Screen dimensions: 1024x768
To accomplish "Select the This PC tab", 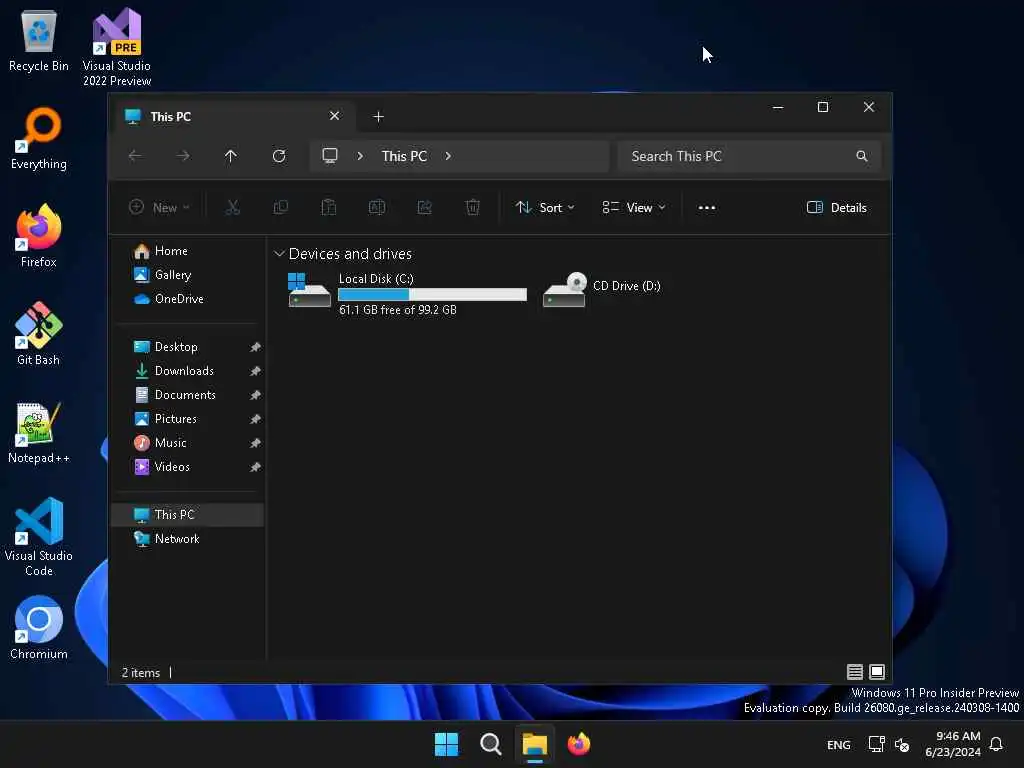I will pos(235,116).
